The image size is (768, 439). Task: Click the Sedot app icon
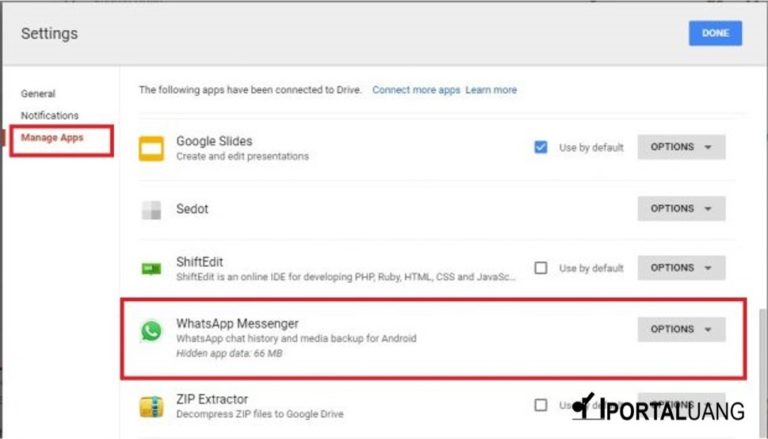click(x=151, y=209)
